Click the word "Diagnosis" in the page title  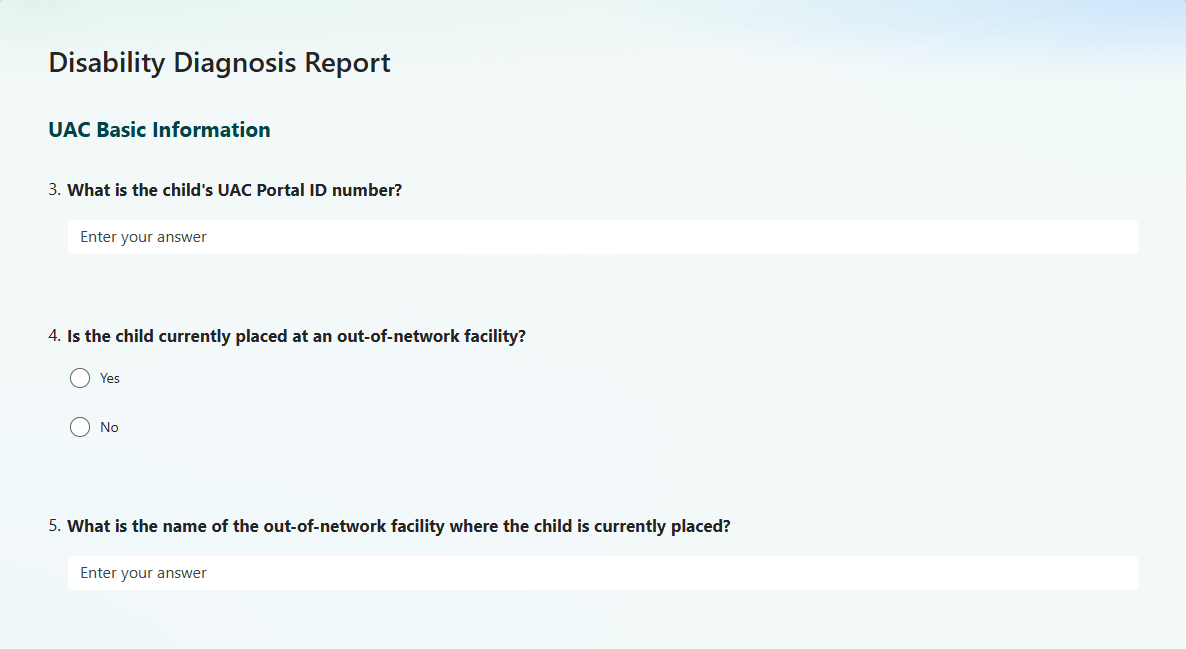pyautogui.click(x=235, y=63)
